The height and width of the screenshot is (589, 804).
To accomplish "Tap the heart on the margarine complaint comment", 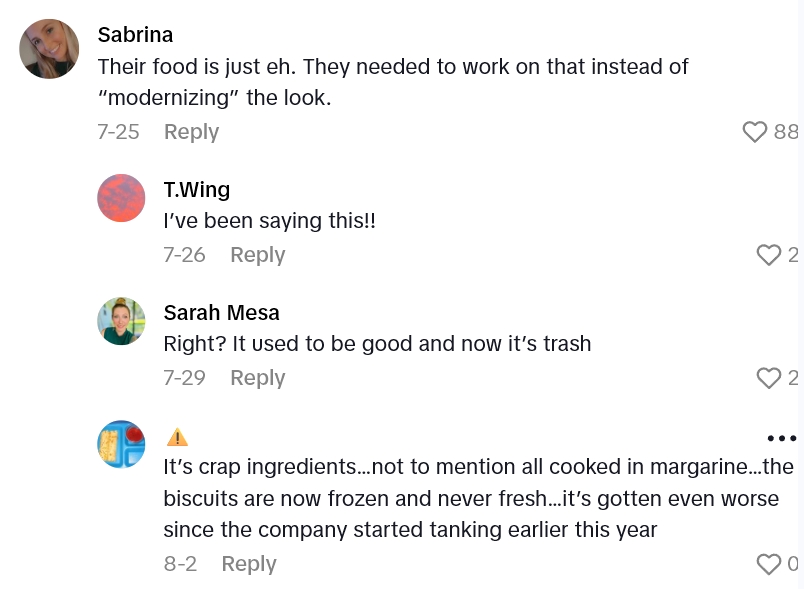I will pos(769,564).
